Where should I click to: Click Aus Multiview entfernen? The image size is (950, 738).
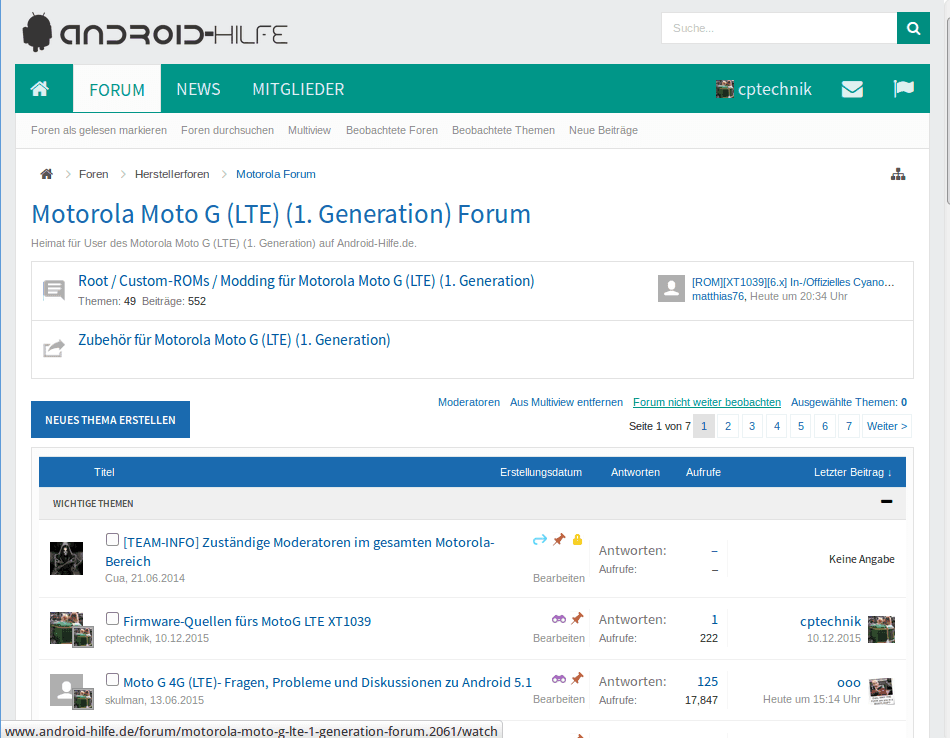pos(566,402)
